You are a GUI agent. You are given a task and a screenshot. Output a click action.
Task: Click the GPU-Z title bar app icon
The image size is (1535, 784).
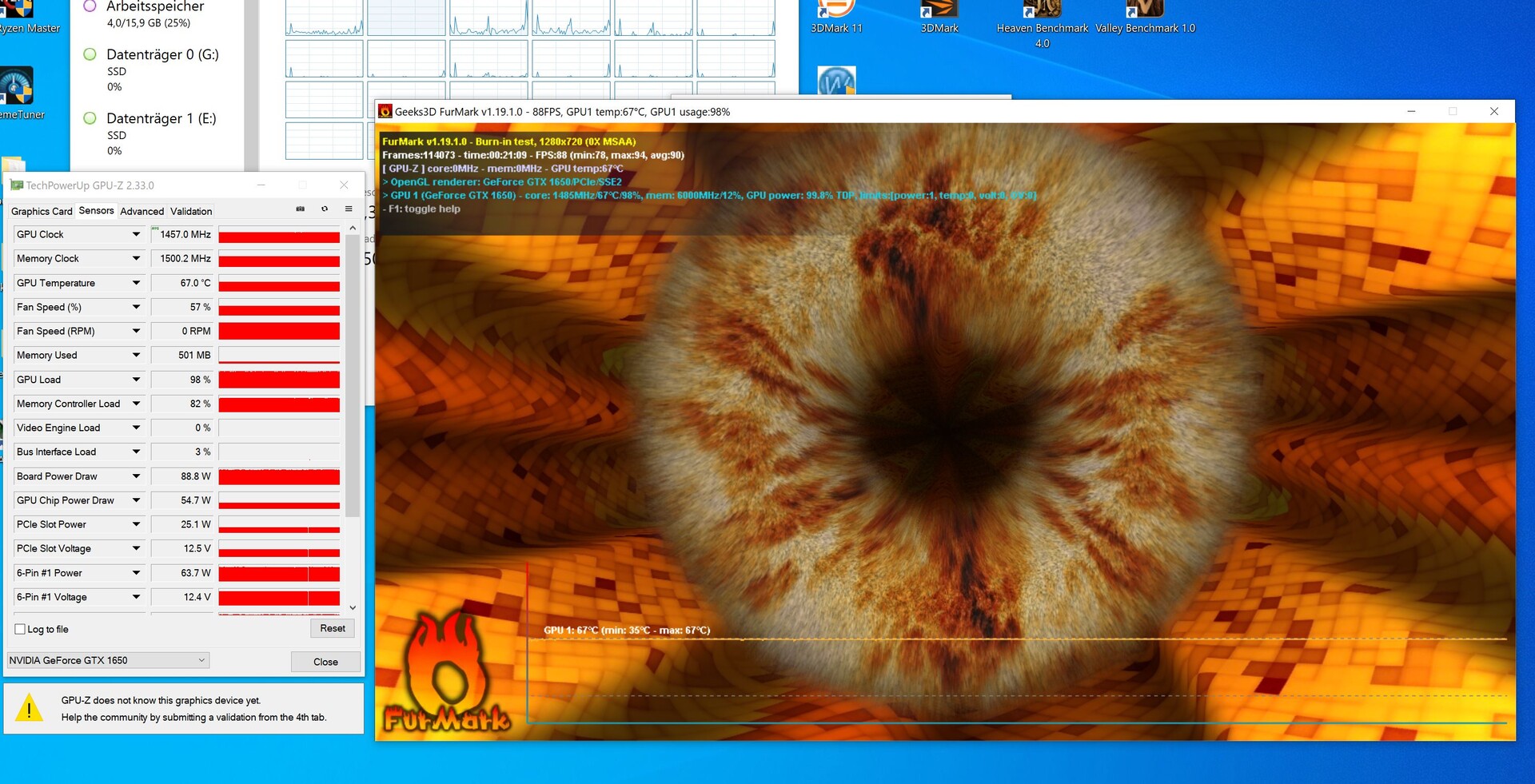click(17, 185)
